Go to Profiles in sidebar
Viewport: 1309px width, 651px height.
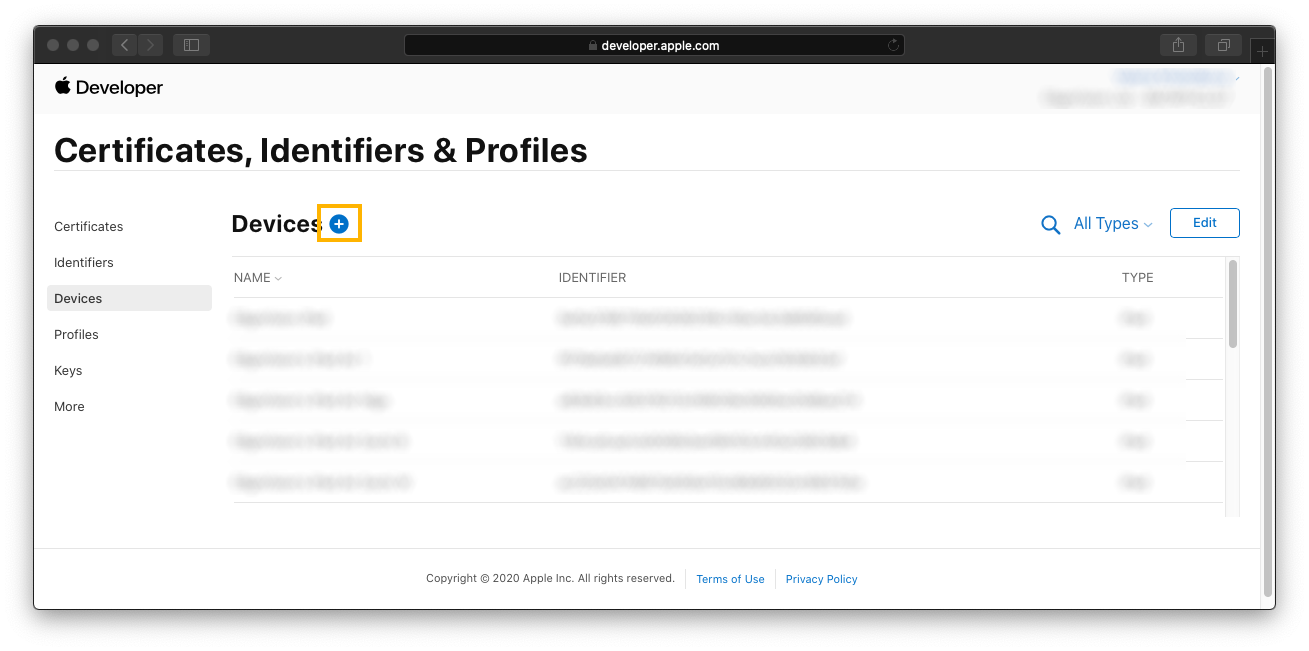77,335
